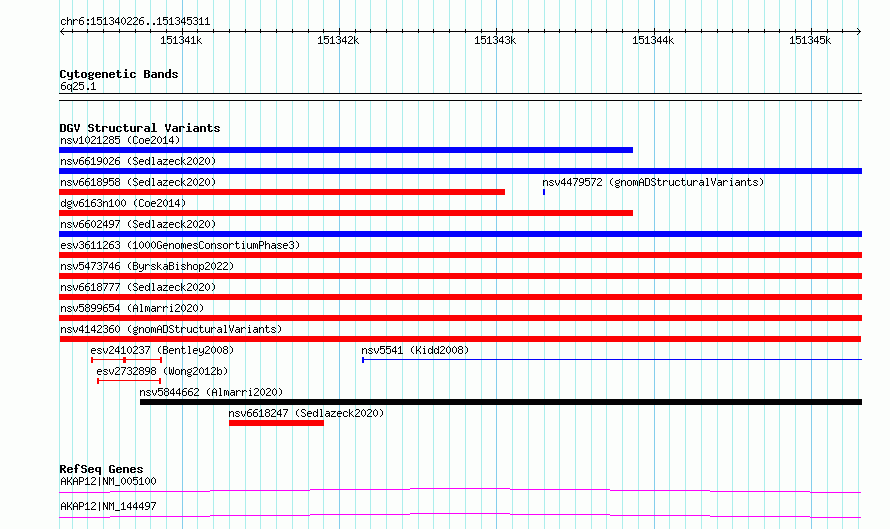This screenshot has height=529, width=890.
Task: Click the chr6:151340226..151345311 region label
Action: point(135,21)
